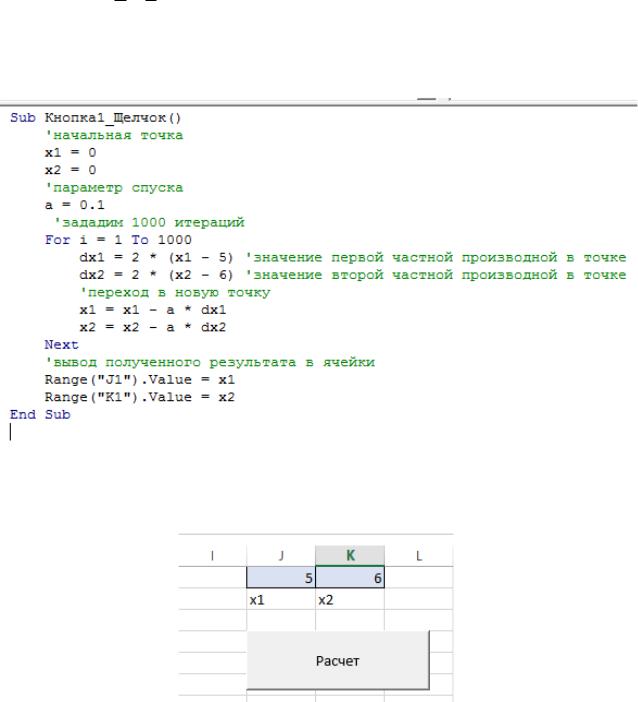Click the dx1 = 2 * (x1 - 5) line
638x702 pixels.
156,257
